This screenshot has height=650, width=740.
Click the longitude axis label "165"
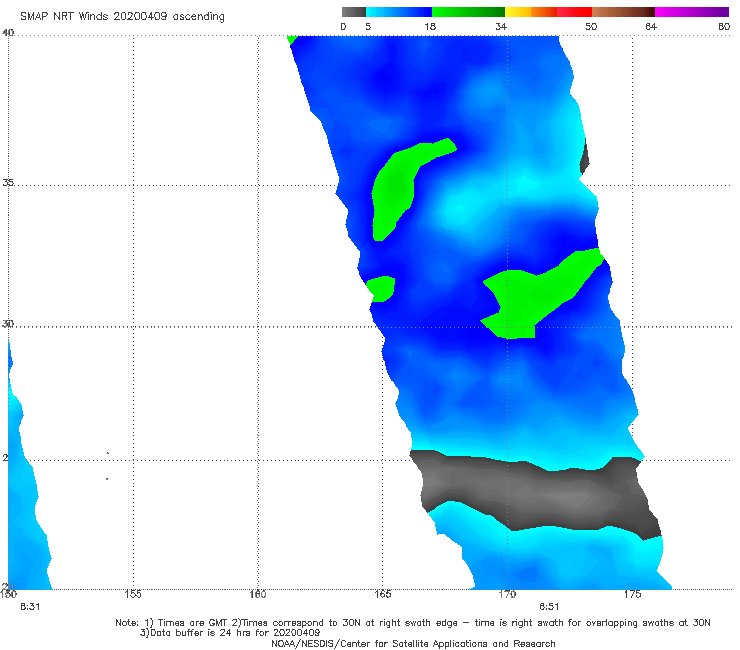pos(382,594)
